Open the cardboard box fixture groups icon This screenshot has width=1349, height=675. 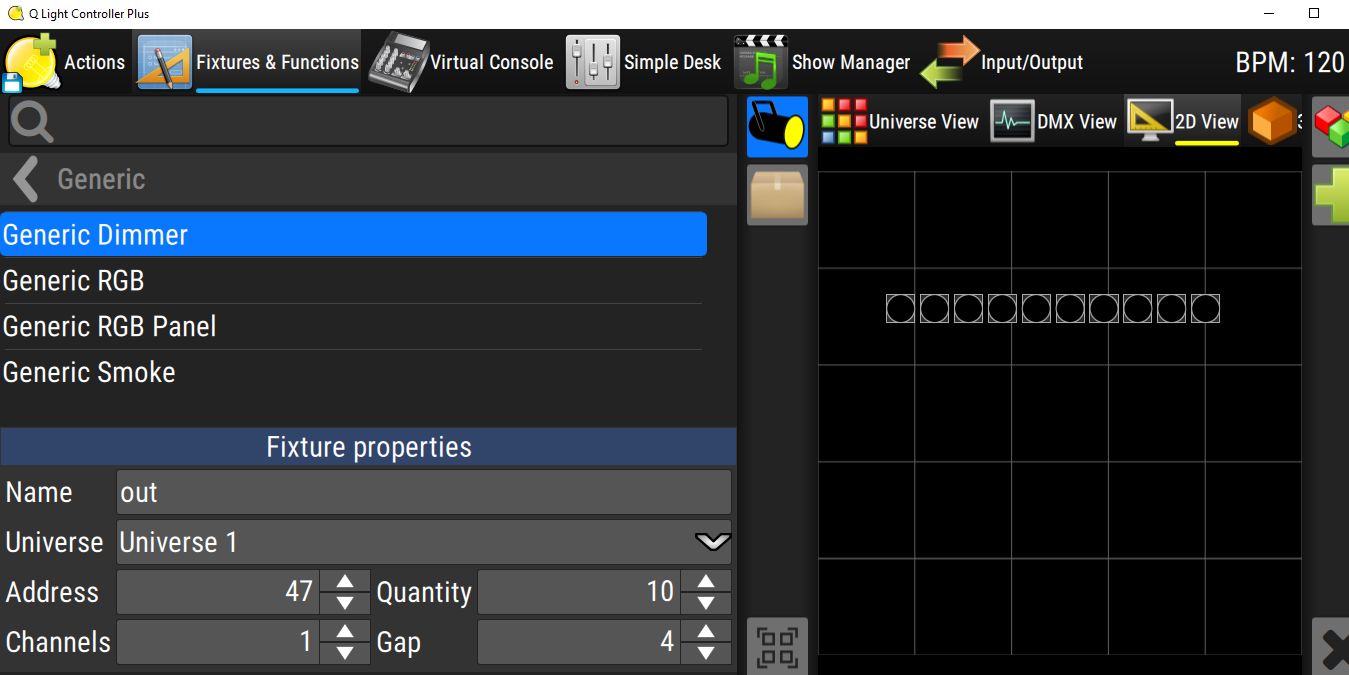click(777, 195)
